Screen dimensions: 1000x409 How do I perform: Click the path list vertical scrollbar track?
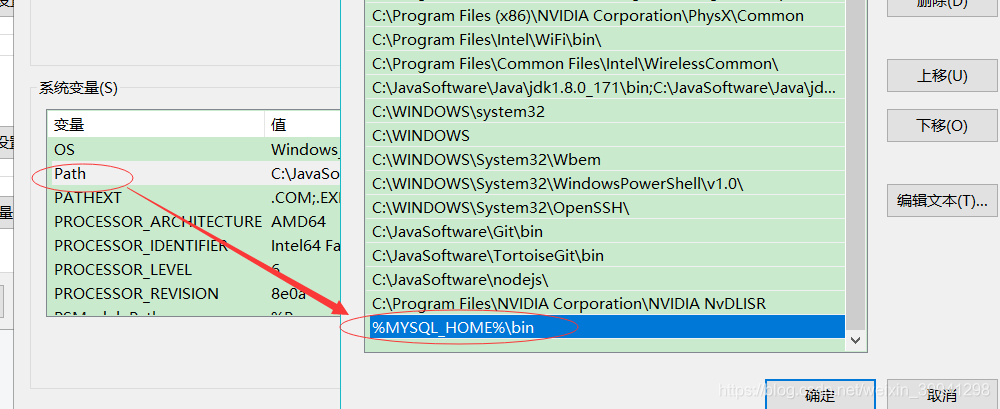[x=855, y=166]
